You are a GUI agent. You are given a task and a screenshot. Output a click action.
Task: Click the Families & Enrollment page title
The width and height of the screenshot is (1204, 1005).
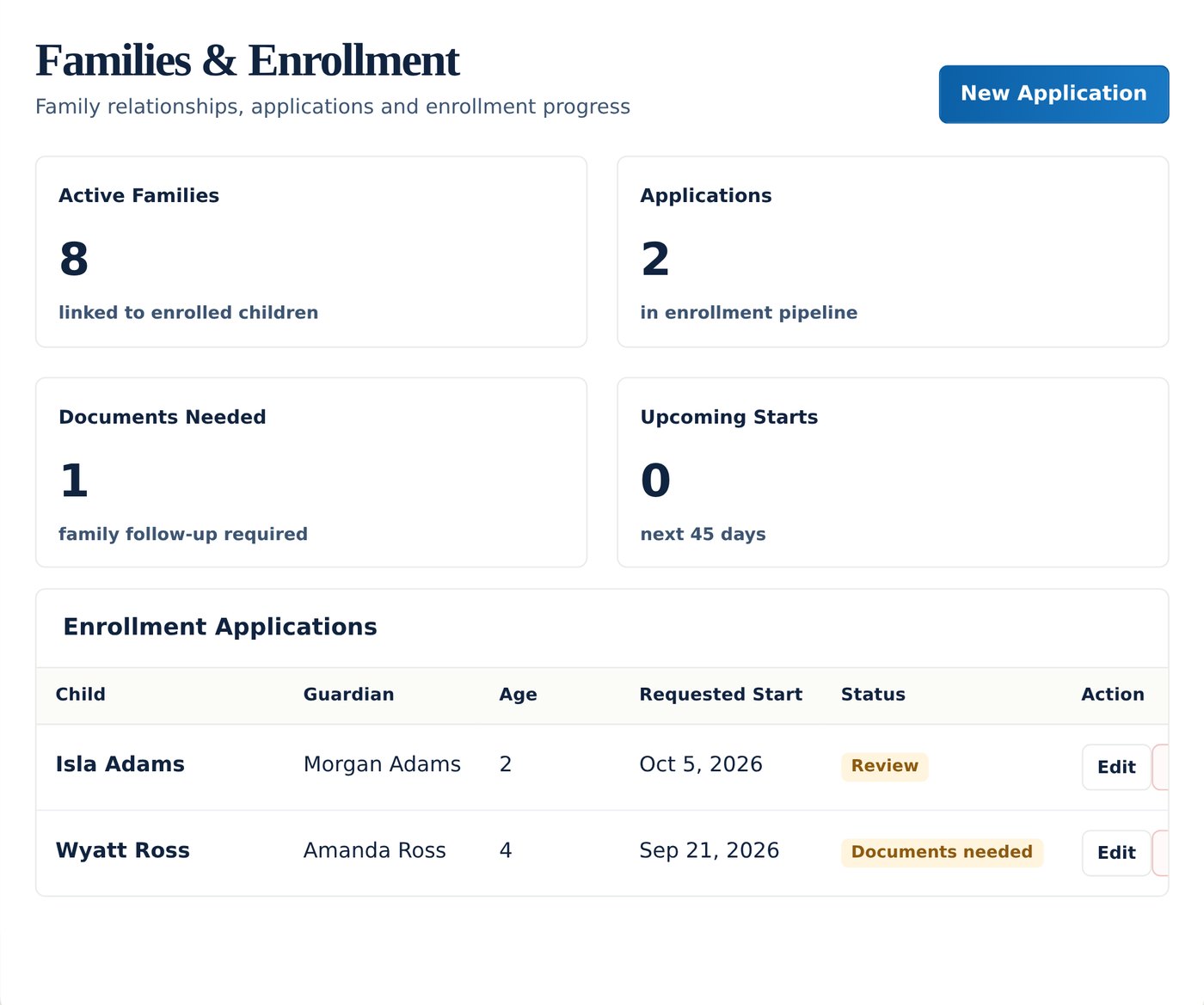pyautogui.click(x=248, y=61)
